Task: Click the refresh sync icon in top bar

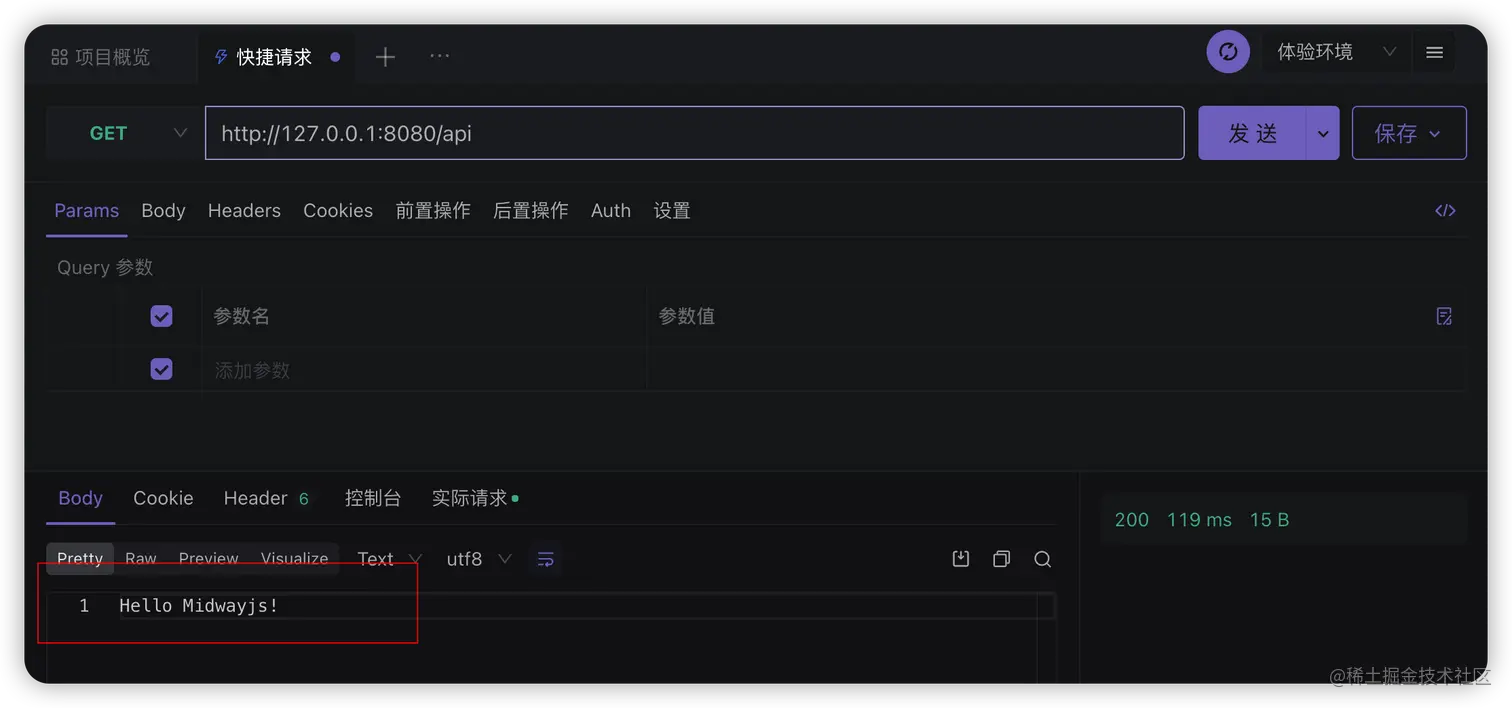Action: [1228, 51]
